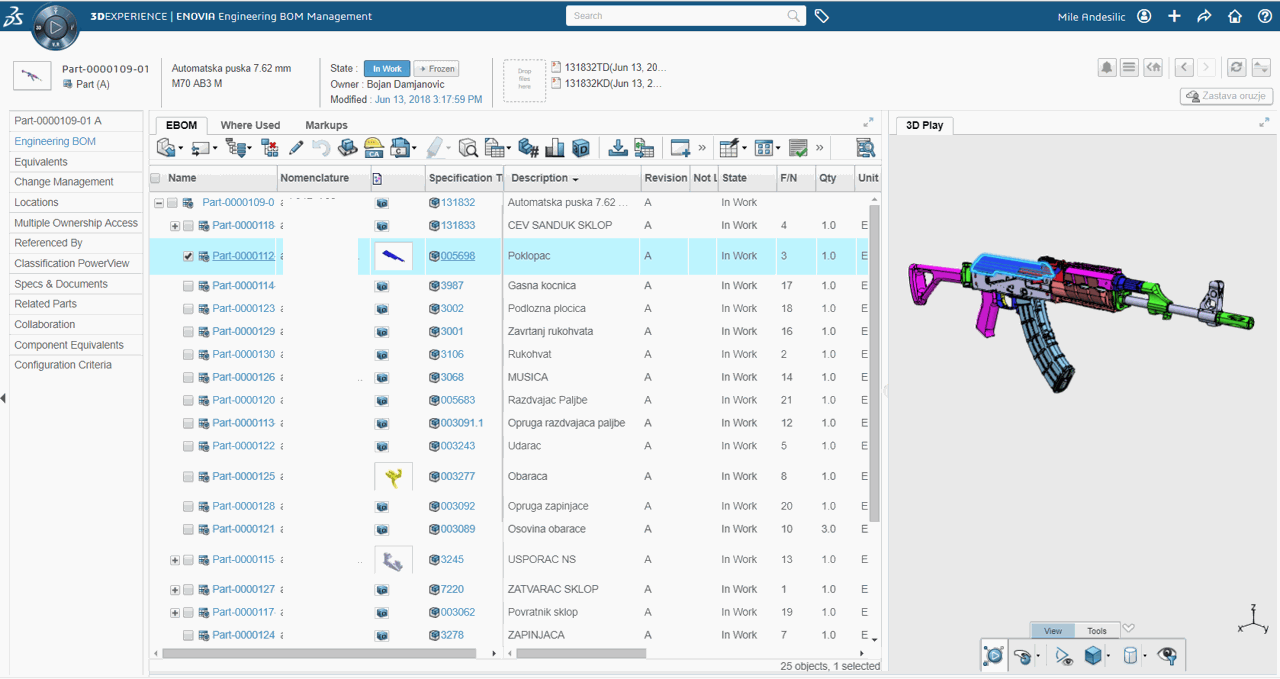1280x679 pixels.
Task: Click the eye filter icon in the 3D Play toolbar
Action: click(x=1166, y=655)
